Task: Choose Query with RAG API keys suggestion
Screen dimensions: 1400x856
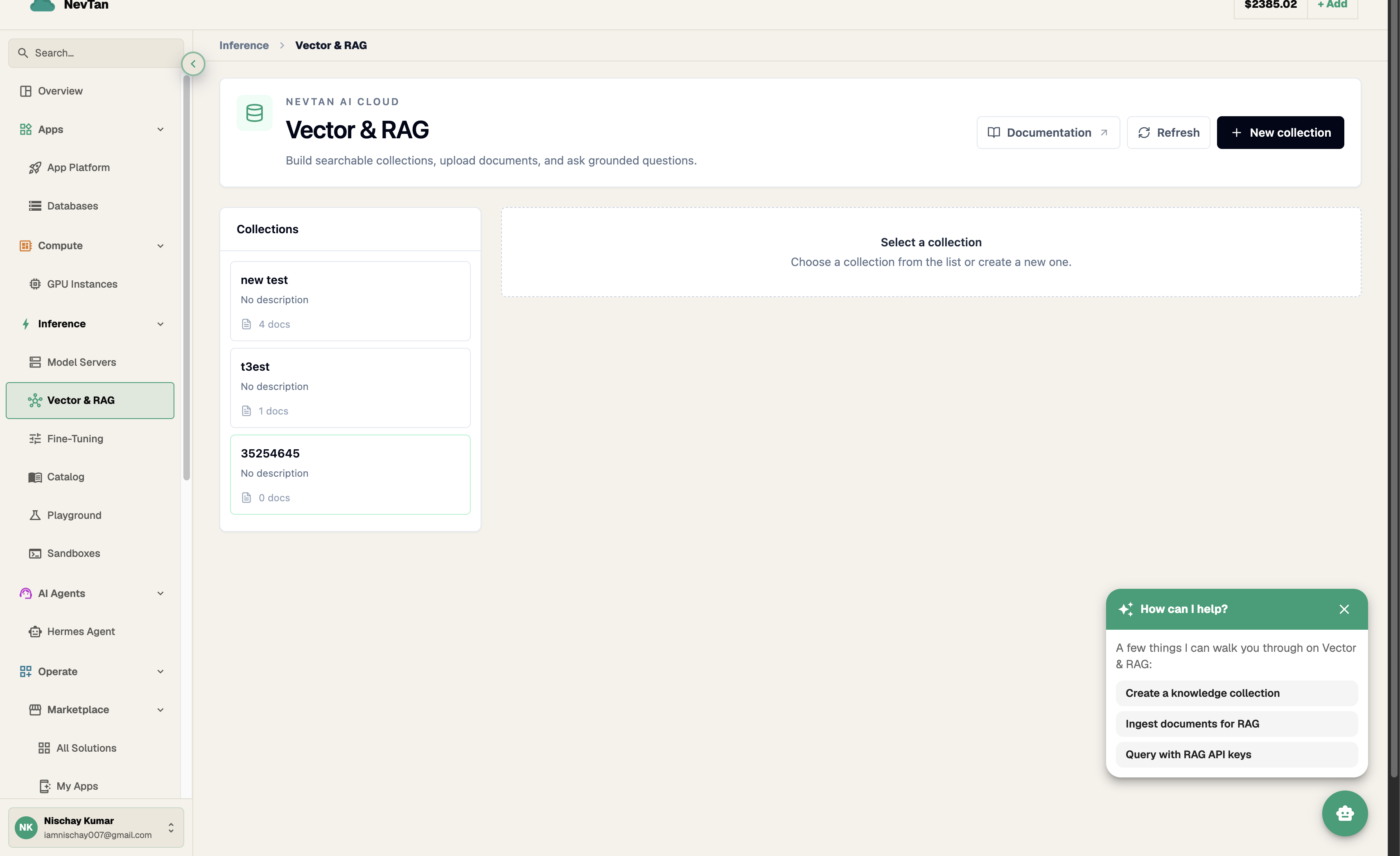Action: (x=1236, y=755)
